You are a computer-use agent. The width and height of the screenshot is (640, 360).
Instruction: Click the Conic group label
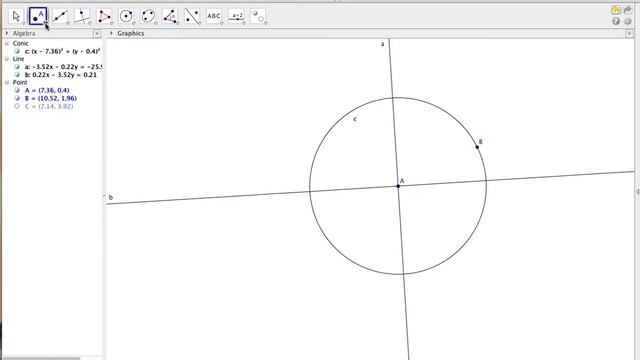tap(20, 43)
